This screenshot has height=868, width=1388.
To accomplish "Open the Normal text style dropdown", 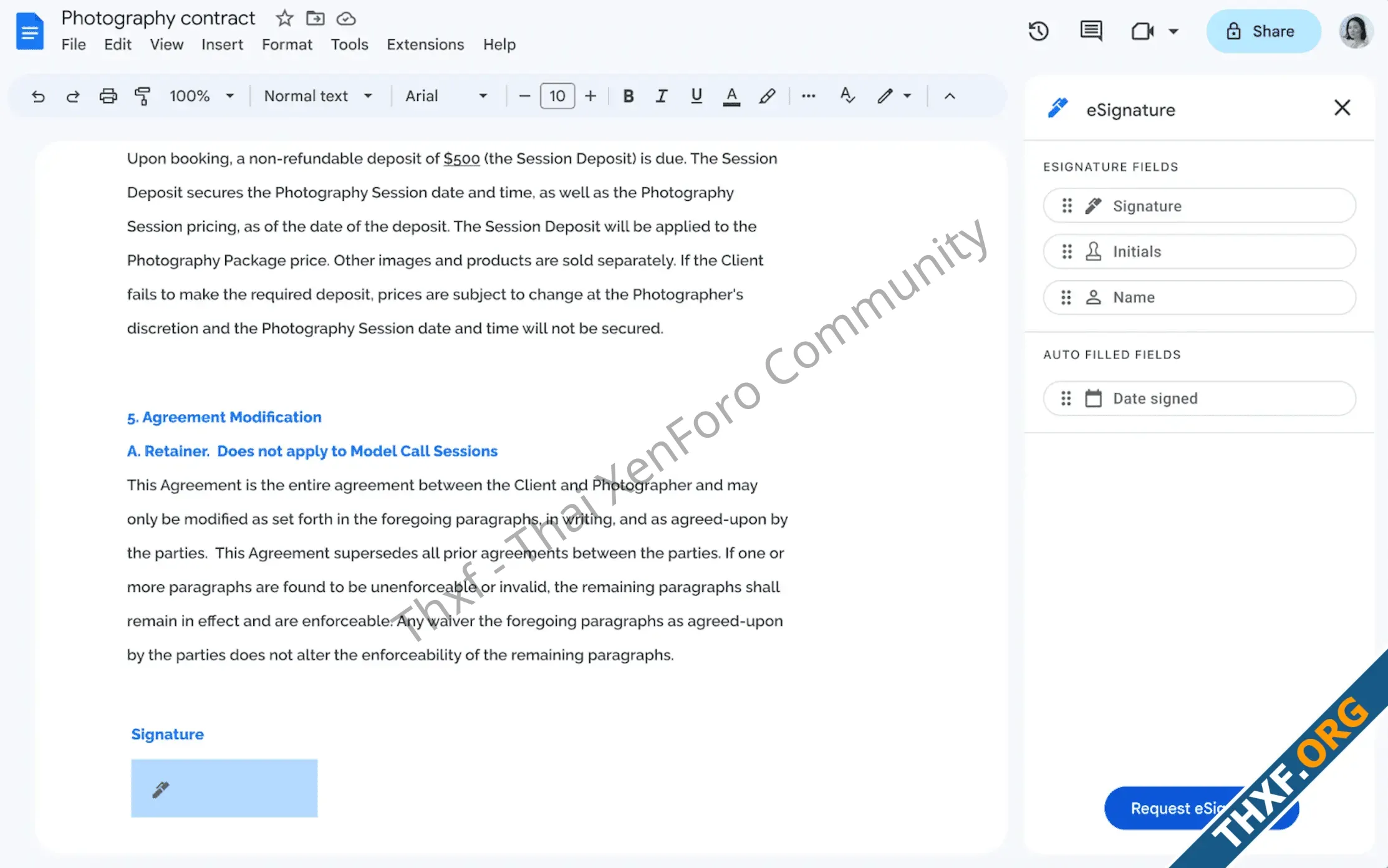I will point(318,96).
